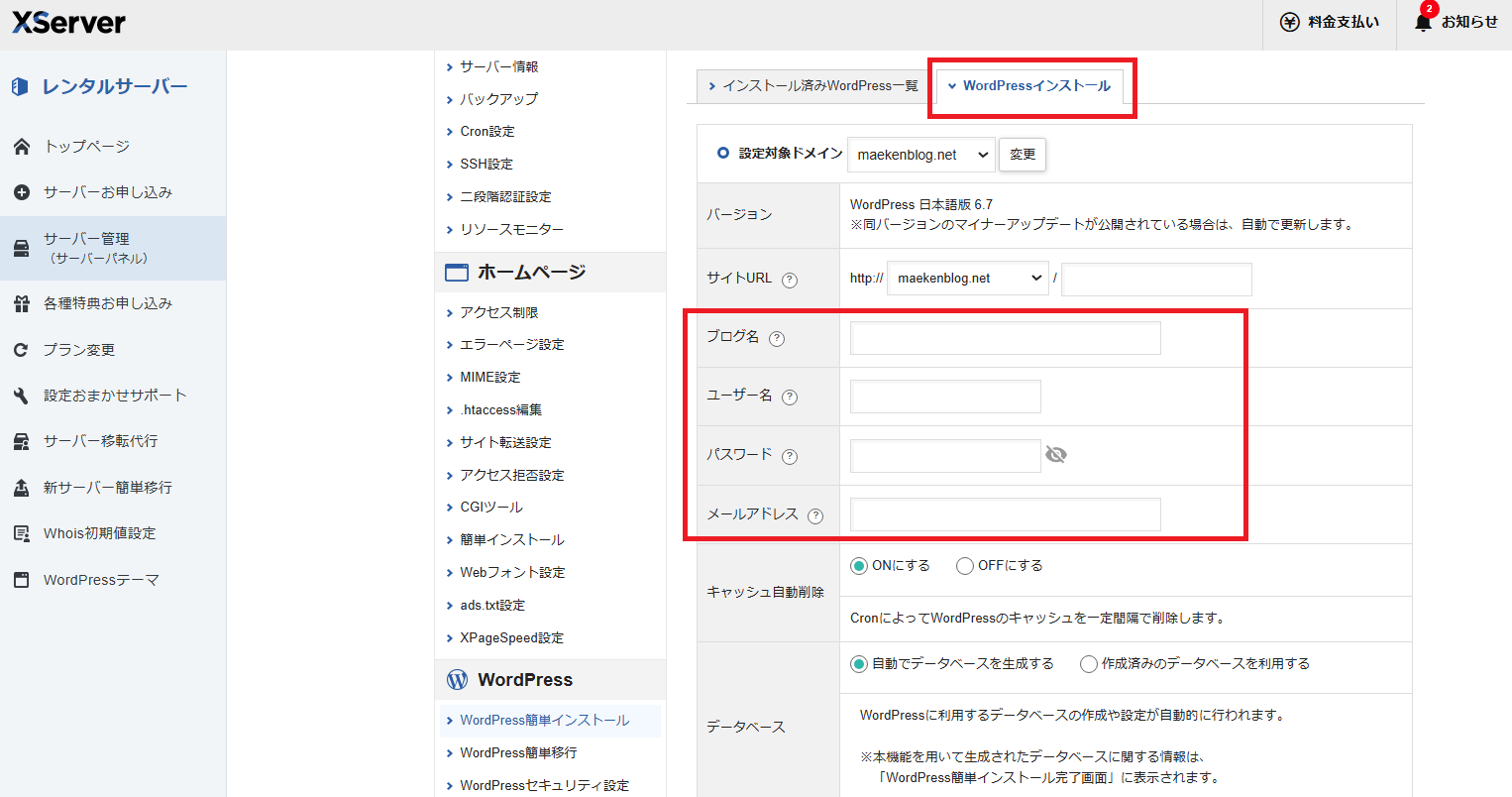
Task: Click the ユーザー名 input field
Action: [945, 397]
